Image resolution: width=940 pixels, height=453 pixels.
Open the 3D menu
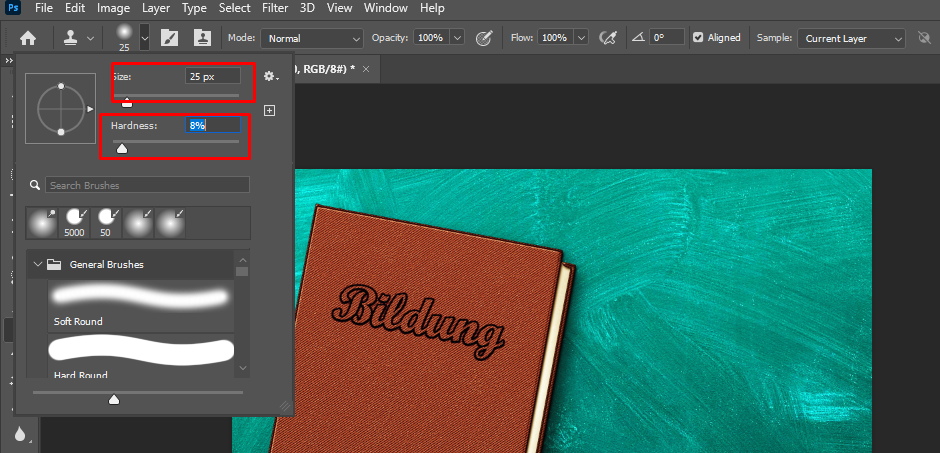click(x=308, y=8)
